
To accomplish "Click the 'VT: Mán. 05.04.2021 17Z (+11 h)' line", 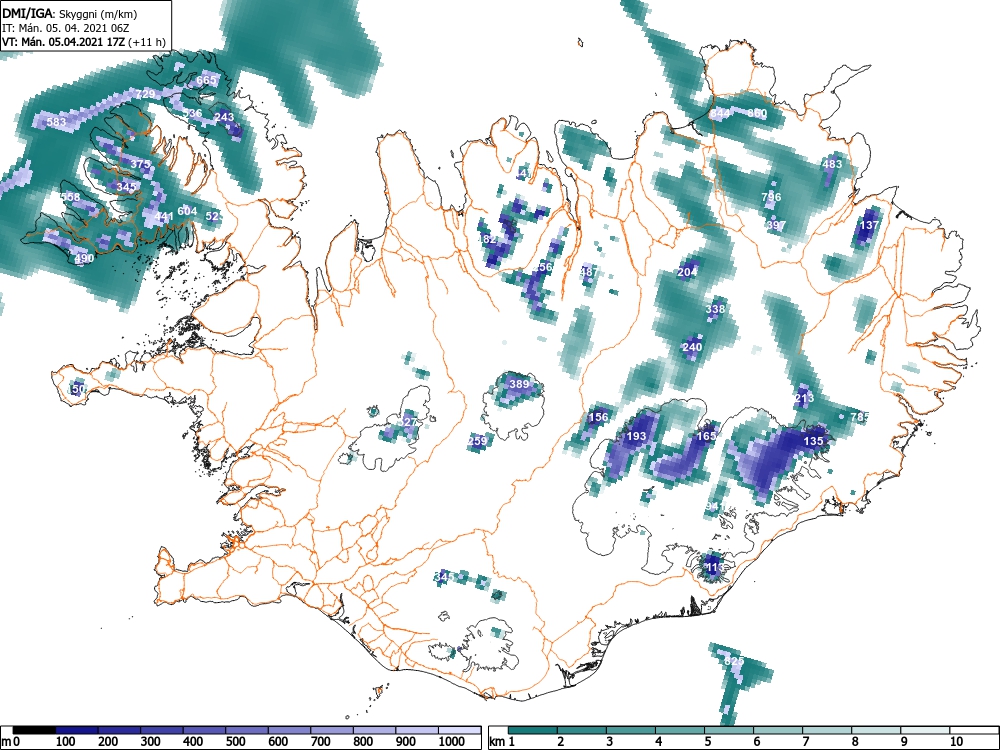I will [x=84, y=42].
